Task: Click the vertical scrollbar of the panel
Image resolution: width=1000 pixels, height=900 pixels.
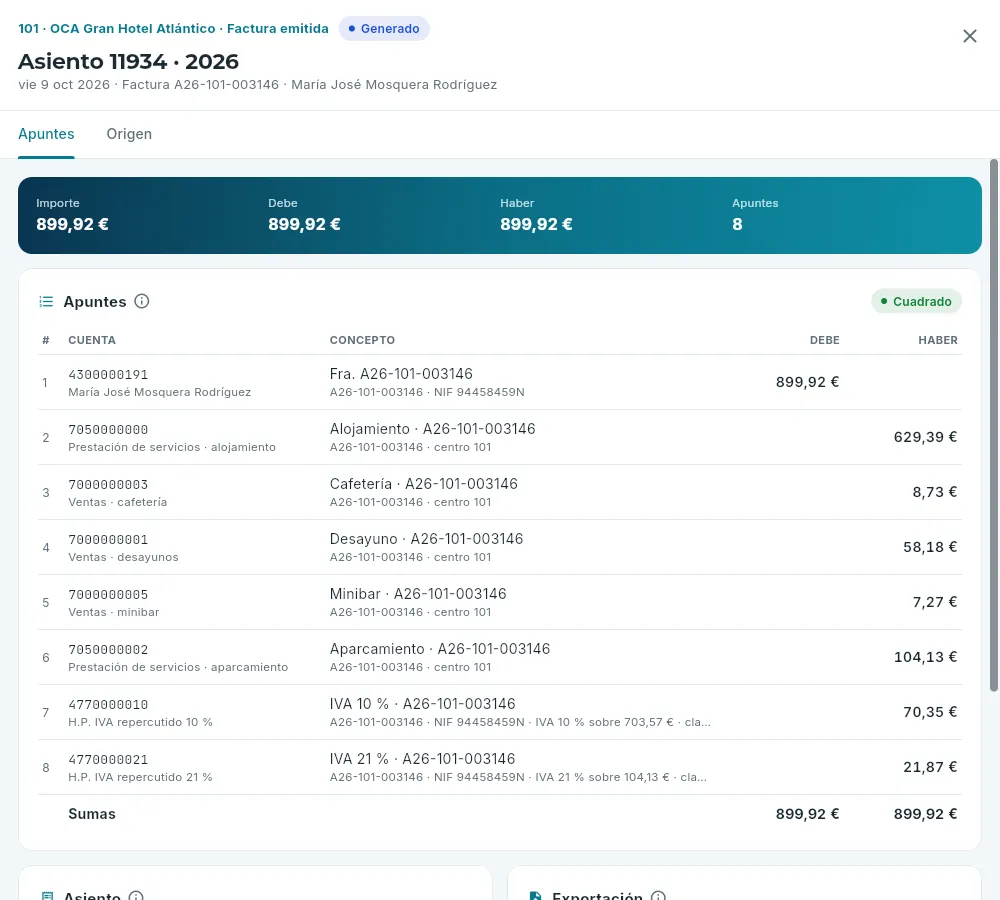Action: (994, 425)
